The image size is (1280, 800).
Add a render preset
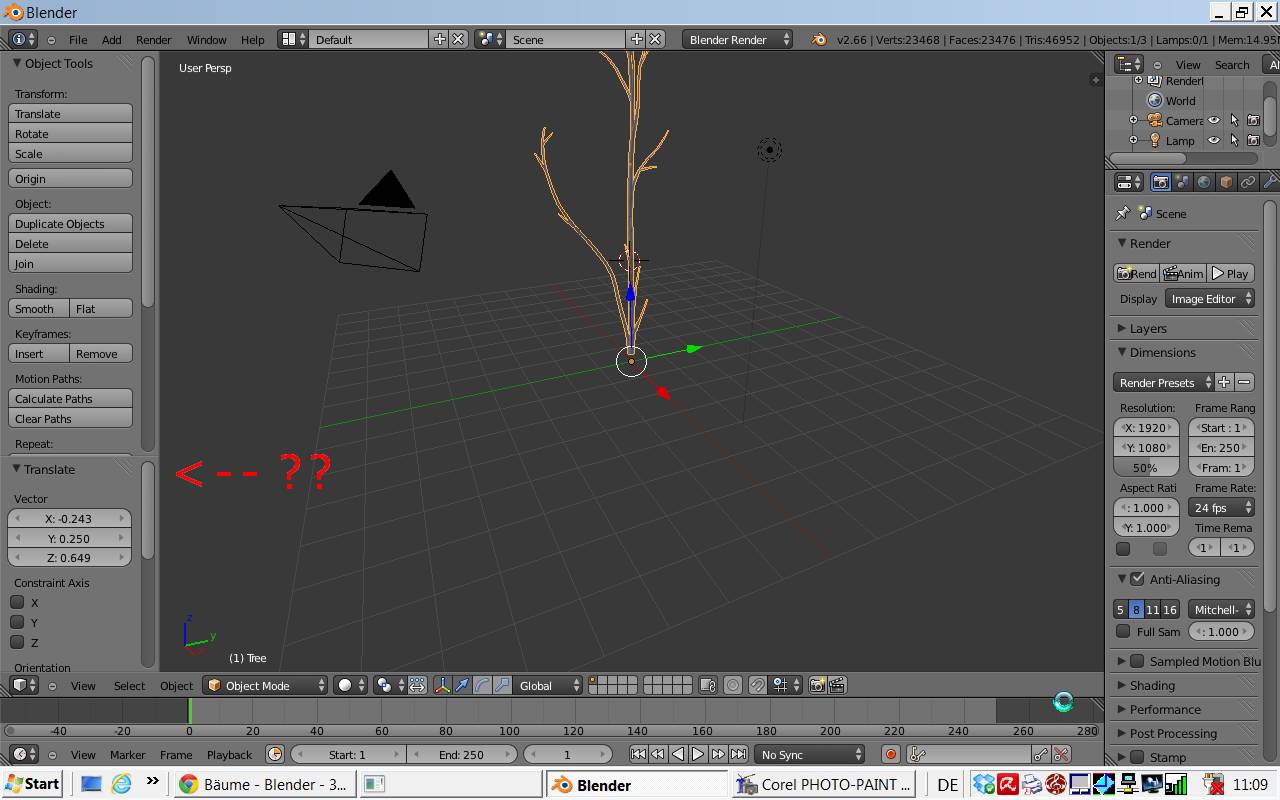1224,382
